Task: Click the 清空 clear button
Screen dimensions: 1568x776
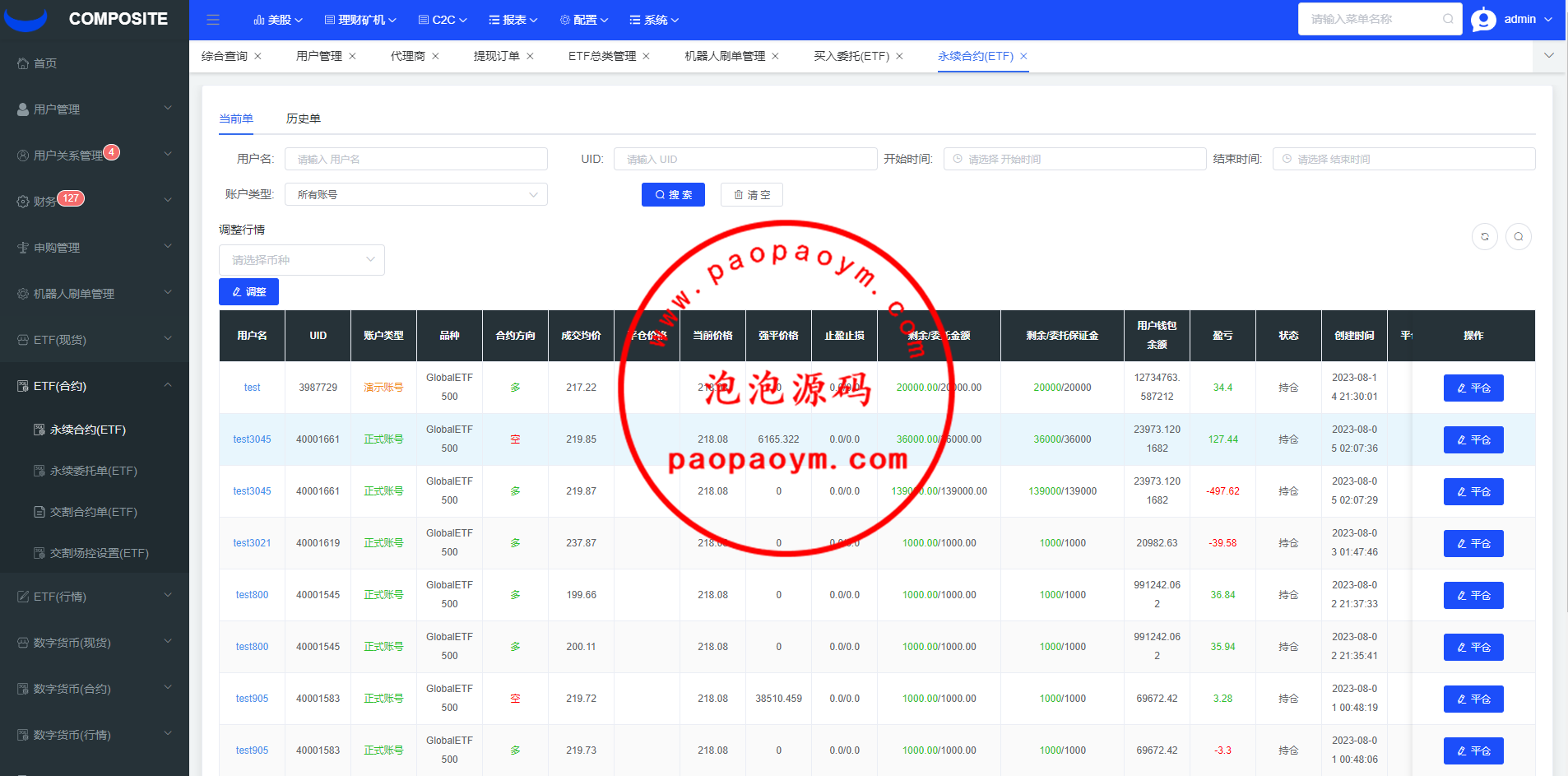Action: pyautogui.click(x=751, y=194)
